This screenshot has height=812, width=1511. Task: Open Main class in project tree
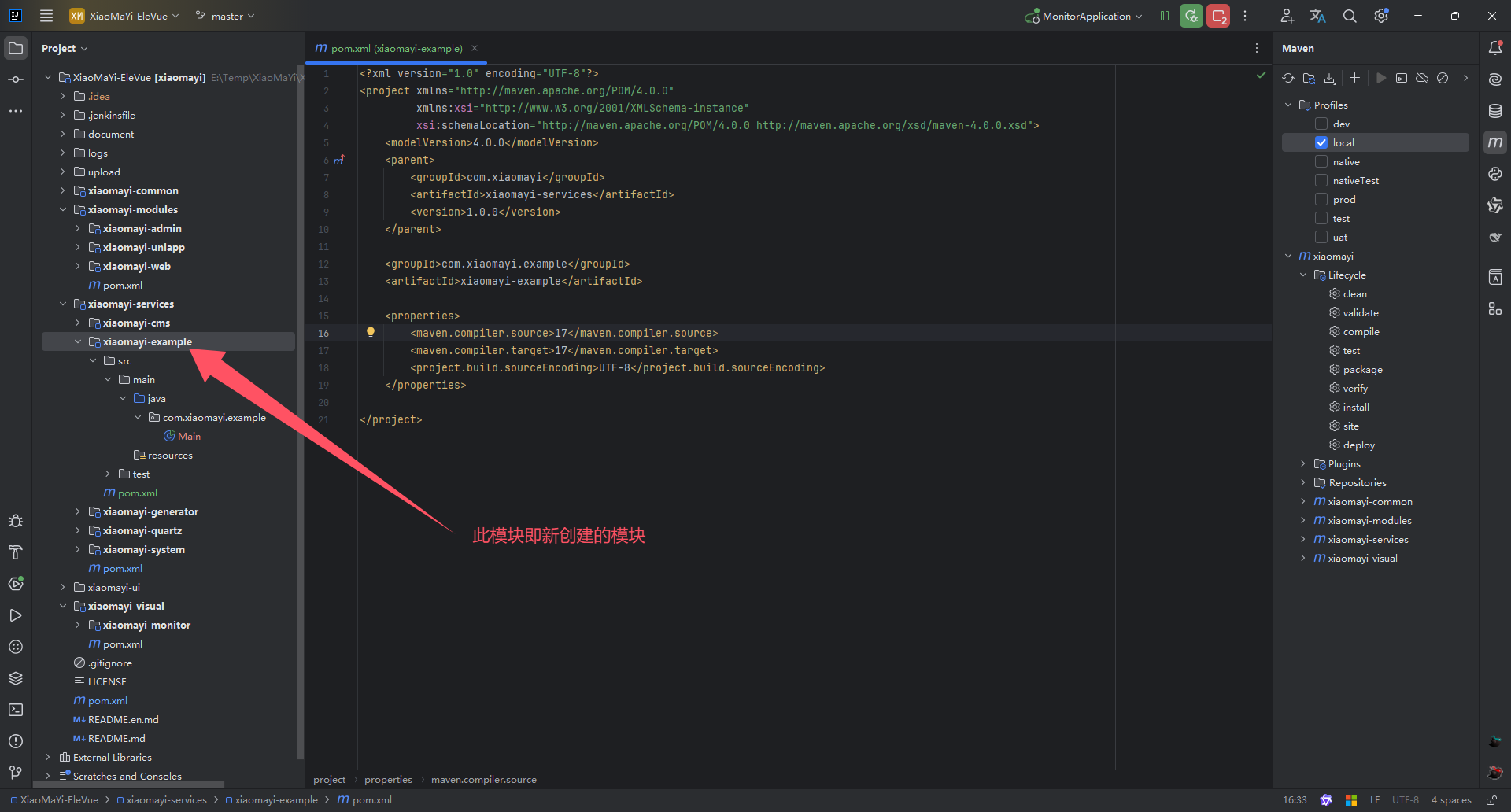[189, 436]
